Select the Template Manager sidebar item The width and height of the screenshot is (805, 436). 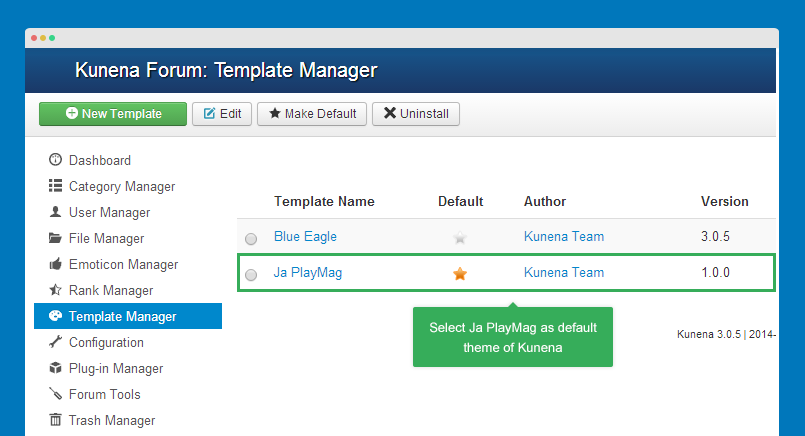[x=128, y=316]
